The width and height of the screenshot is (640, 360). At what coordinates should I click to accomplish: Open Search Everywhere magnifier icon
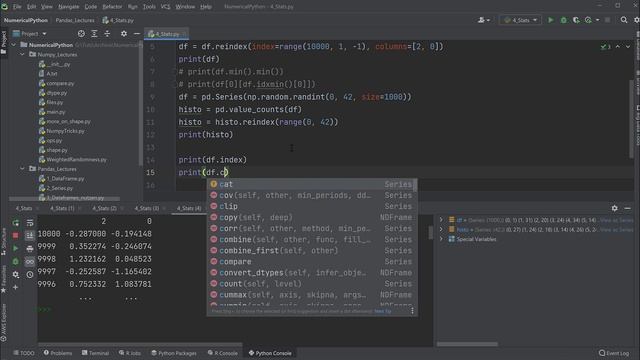[x=624, y=20]
